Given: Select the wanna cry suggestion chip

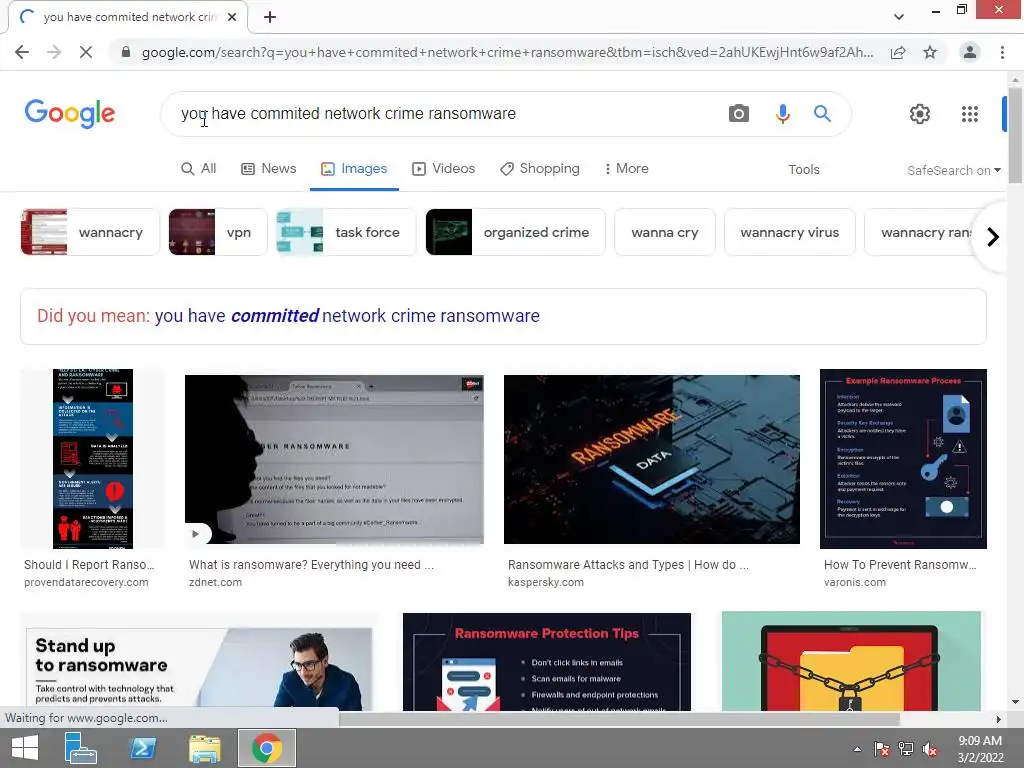Looking at the screenshot, I should tap(665, 232).
